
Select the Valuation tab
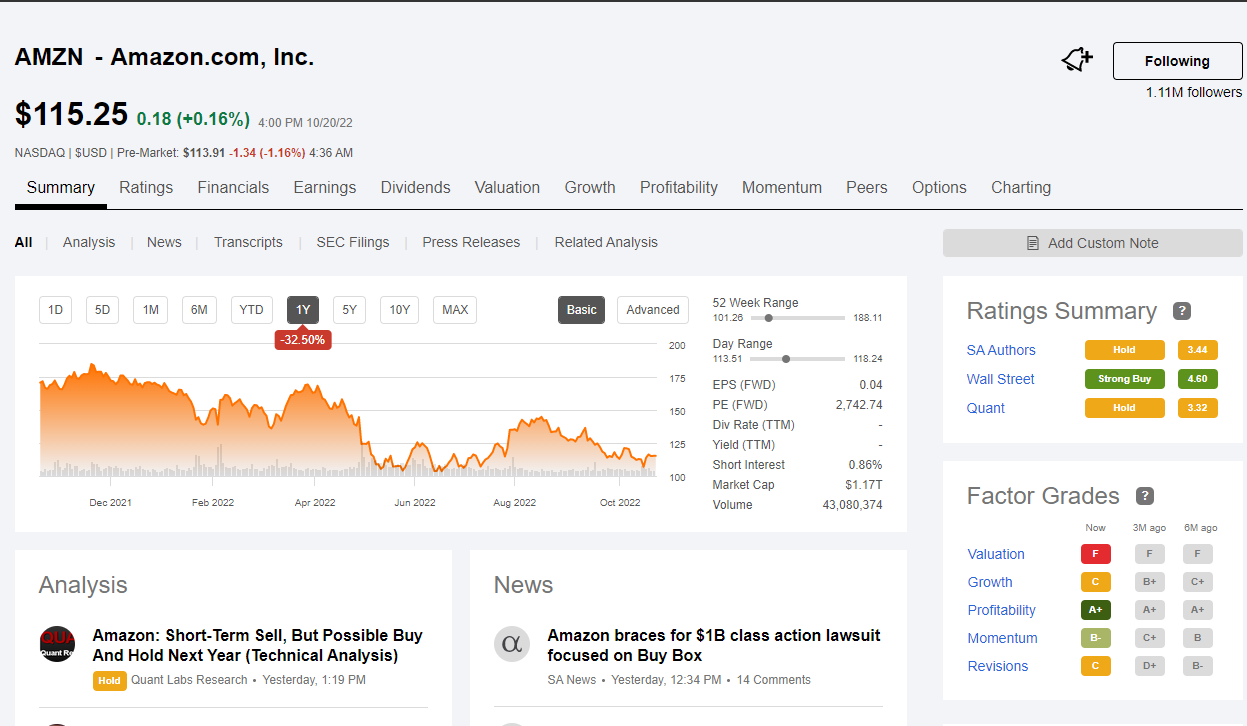507,187
